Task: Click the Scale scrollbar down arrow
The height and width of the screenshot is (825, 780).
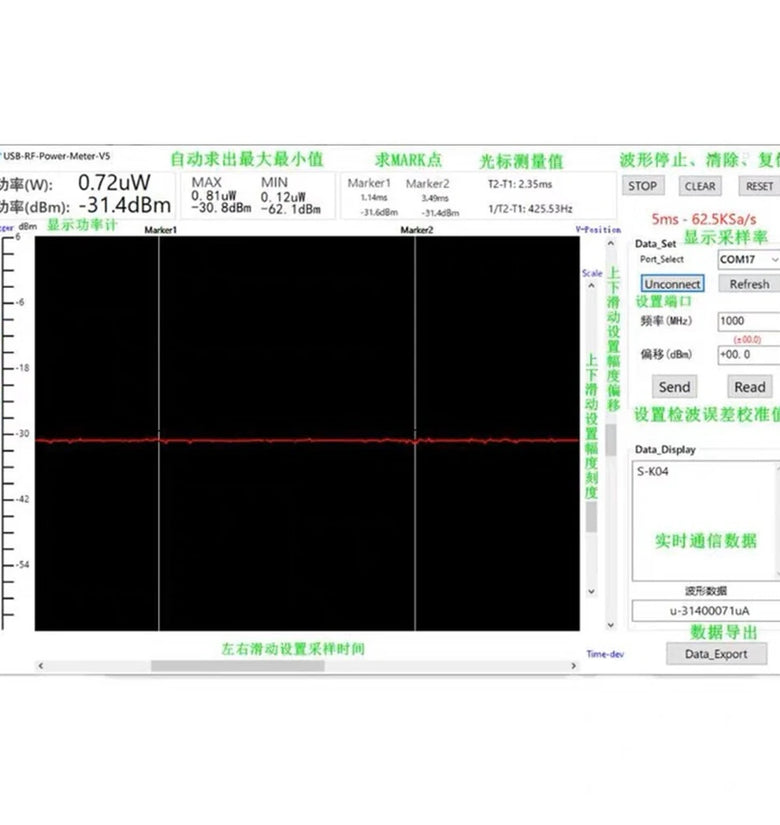Action: 591,592
